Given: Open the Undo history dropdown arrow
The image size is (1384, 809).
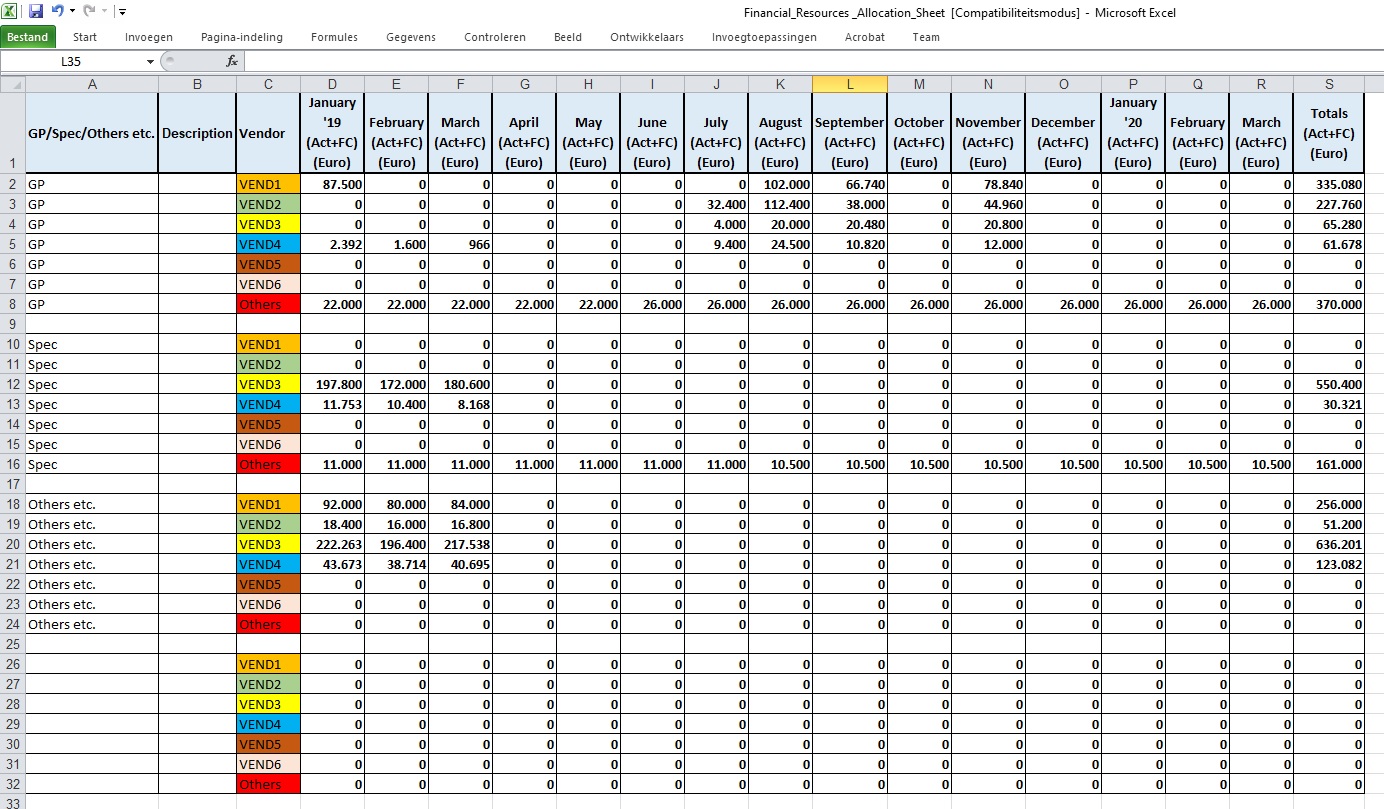Looking at the screenshot, I should click(x=72, y=12).
